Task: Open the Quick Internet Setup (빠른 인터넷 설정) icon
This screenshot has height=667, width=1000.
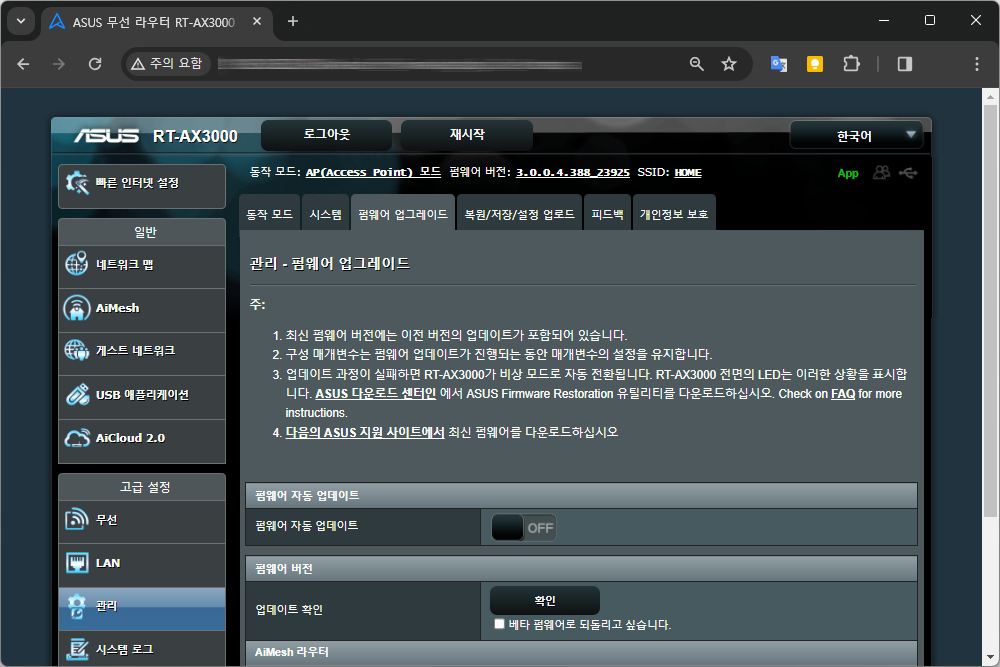Action: [78, 183]
